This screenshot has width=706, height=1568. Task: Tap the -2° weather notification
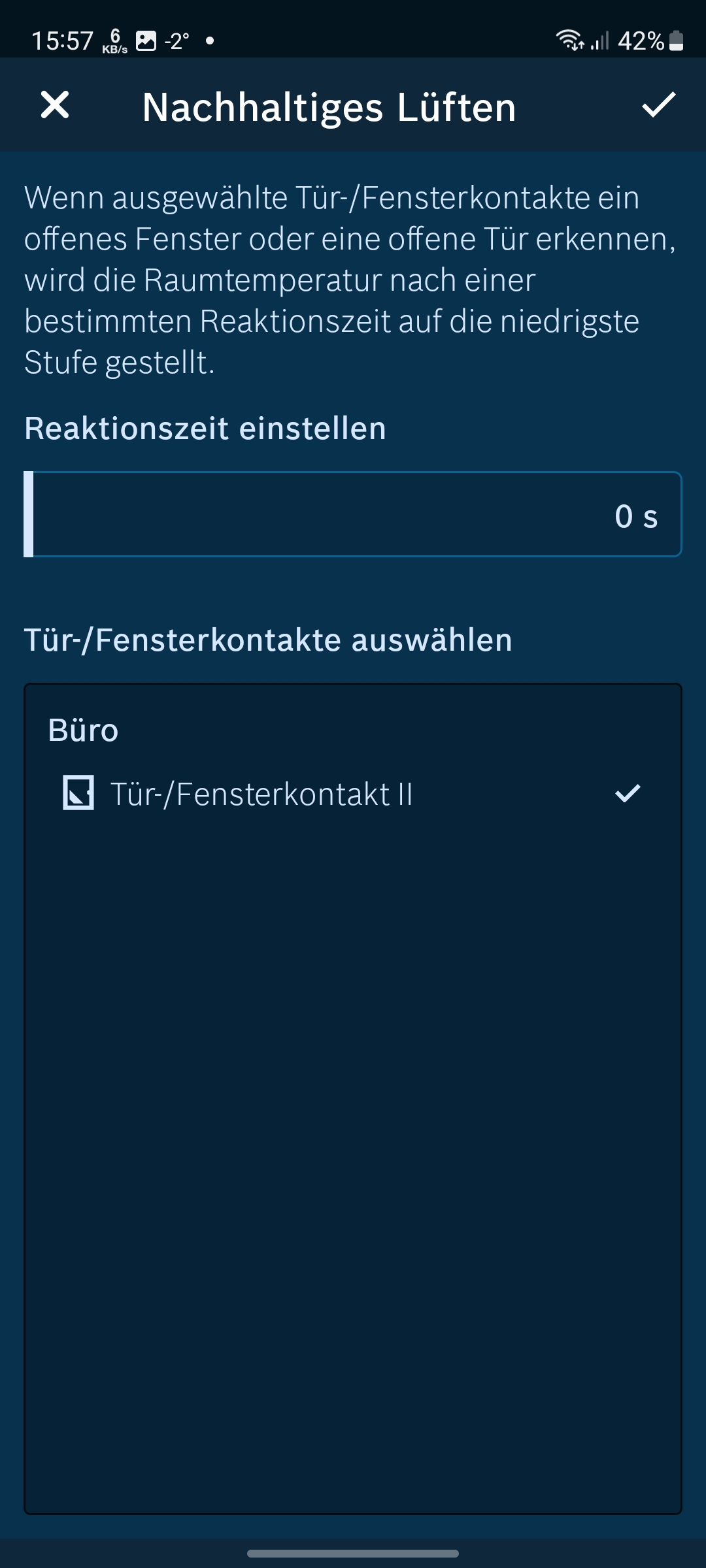tap(176, 41)
